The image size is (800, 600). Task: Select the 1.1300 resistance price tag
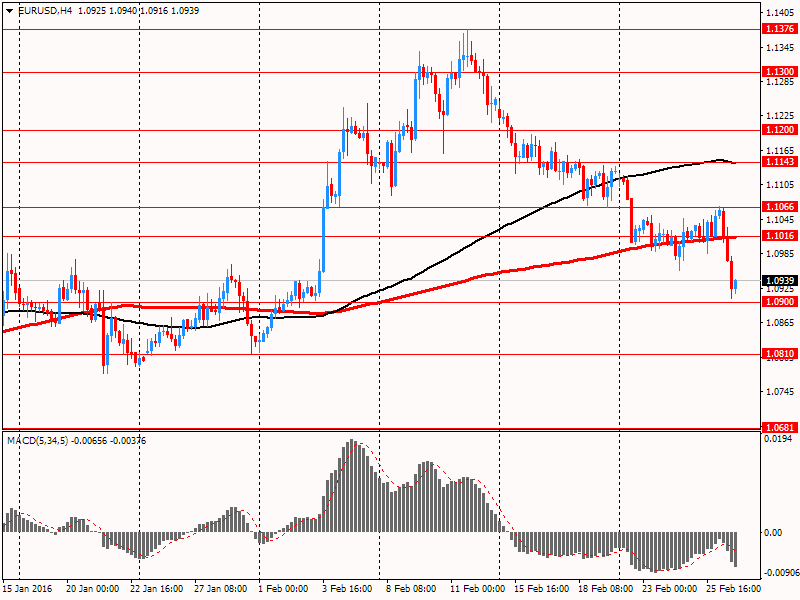pos(779,73)
